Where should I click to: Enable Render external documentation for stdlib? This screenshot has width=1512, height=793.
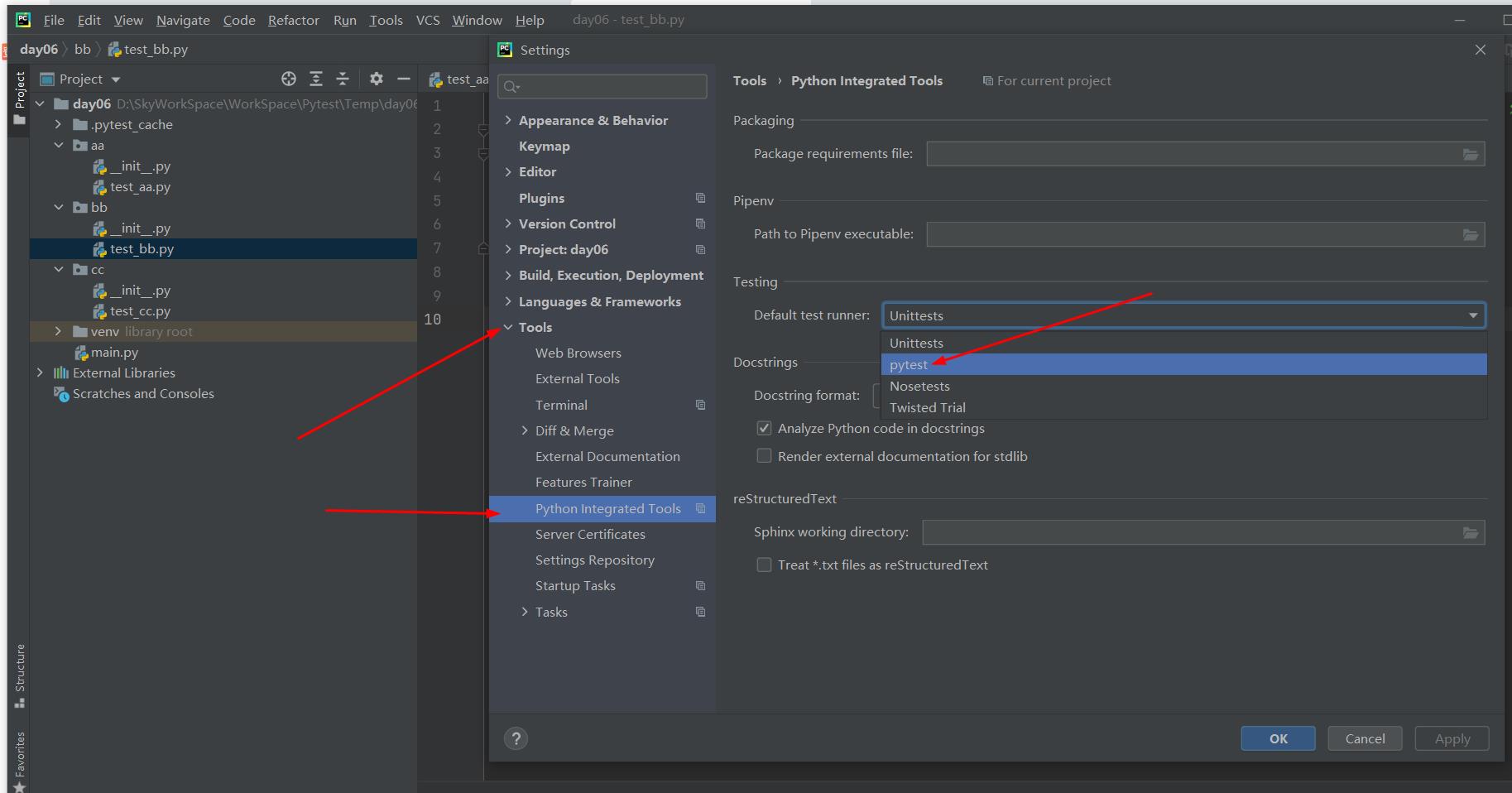tap(764, 456)
